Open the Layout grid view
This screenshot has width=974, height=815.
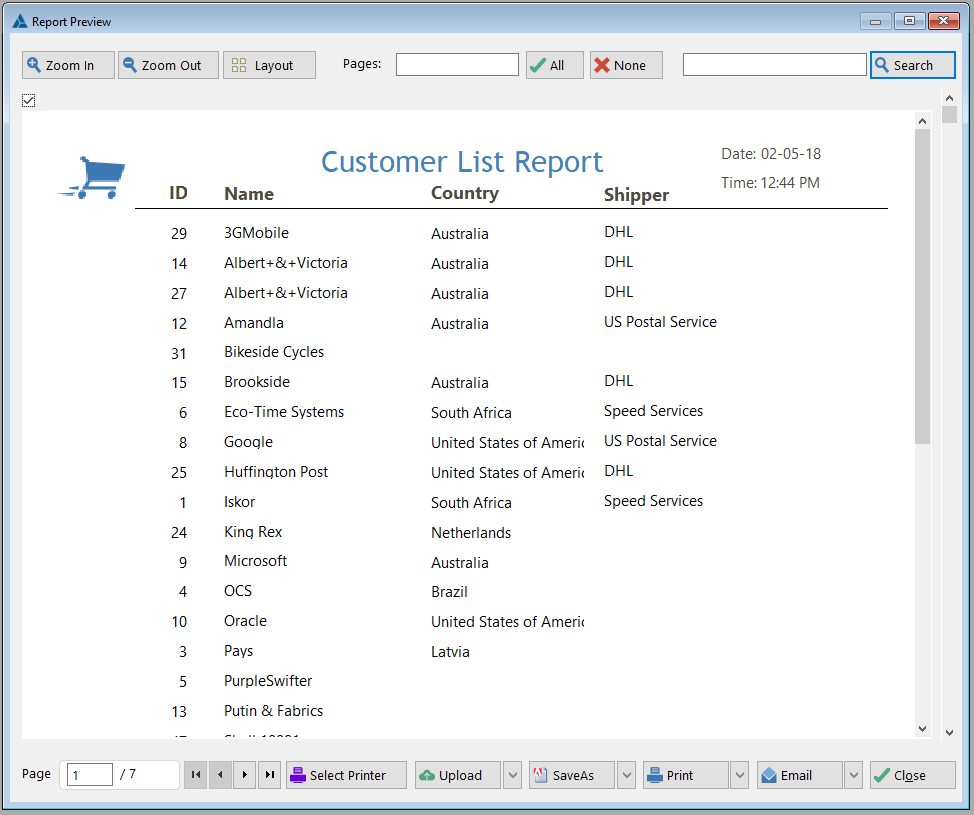coord(269,65)
